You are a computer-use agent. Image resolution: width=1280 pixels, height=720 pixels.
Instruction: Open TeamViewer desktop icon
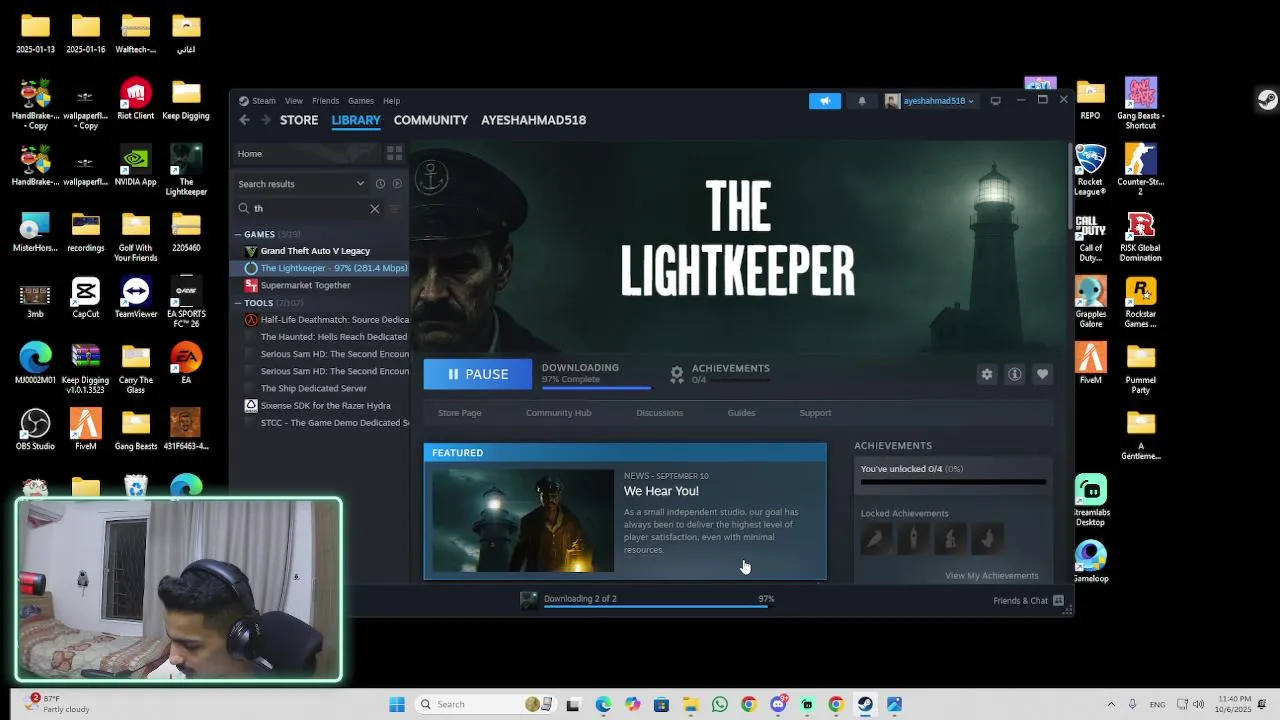(x=135, y=298)
